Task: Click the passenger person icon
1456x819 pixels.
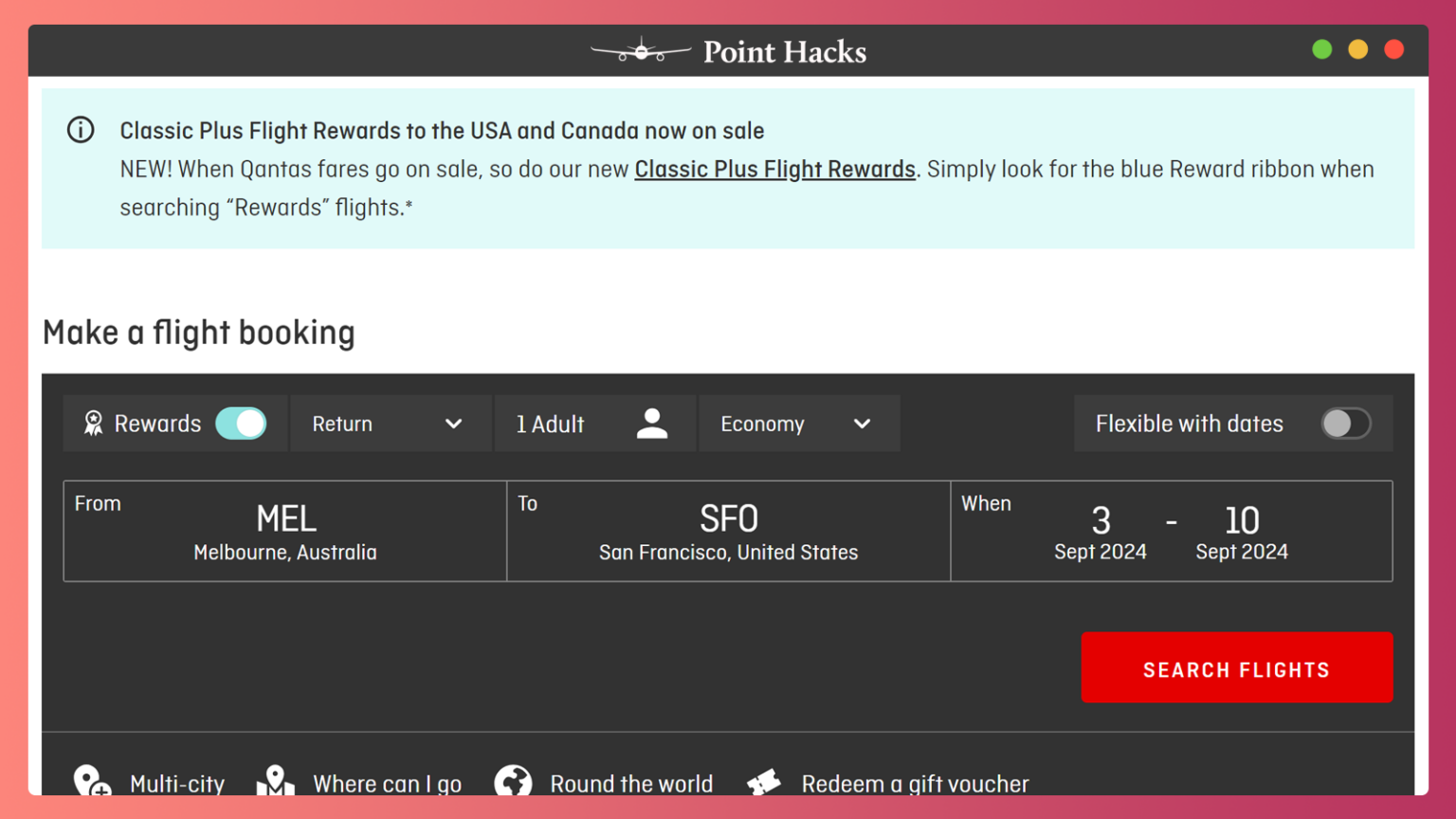Action: (x=652, y=424)
